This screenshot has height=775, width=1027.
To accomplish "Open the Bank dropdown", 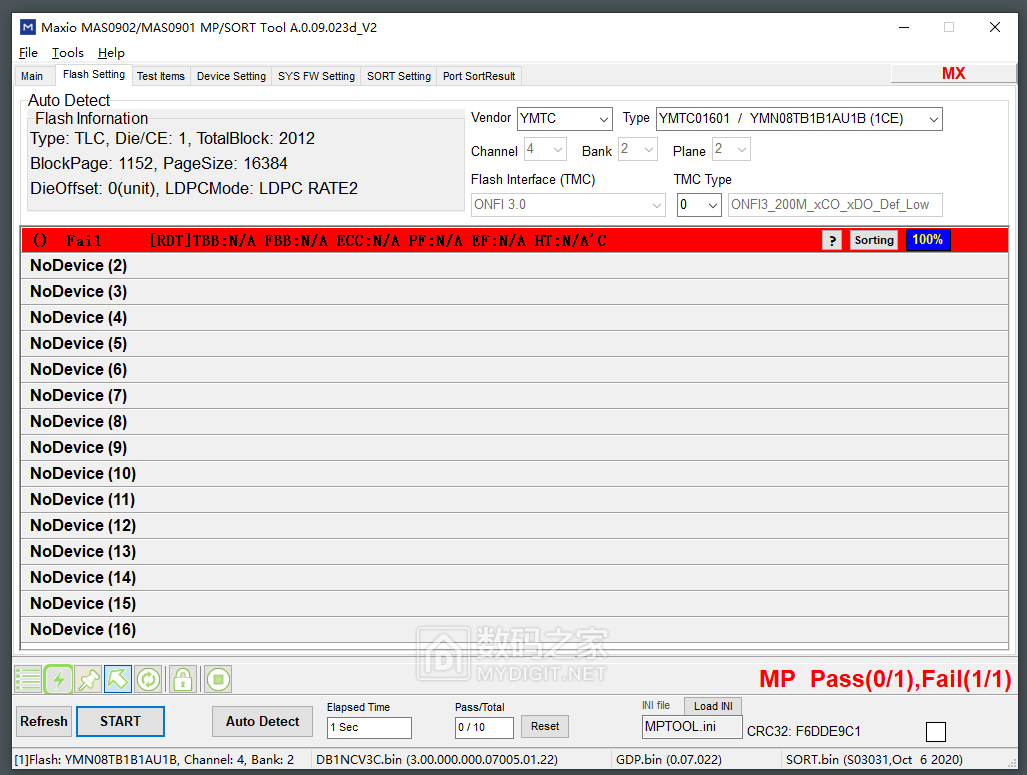I will coord(638,149).
